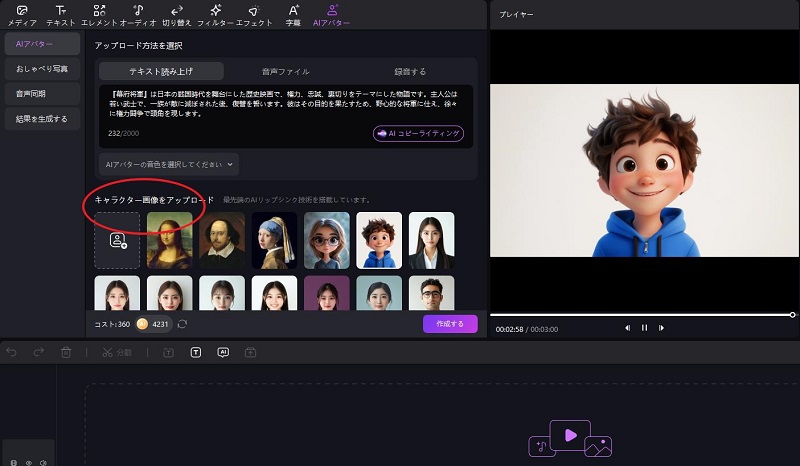800x466 pixels.
Task: Select the AIアバター sidebar item
Action: point(42,44)
